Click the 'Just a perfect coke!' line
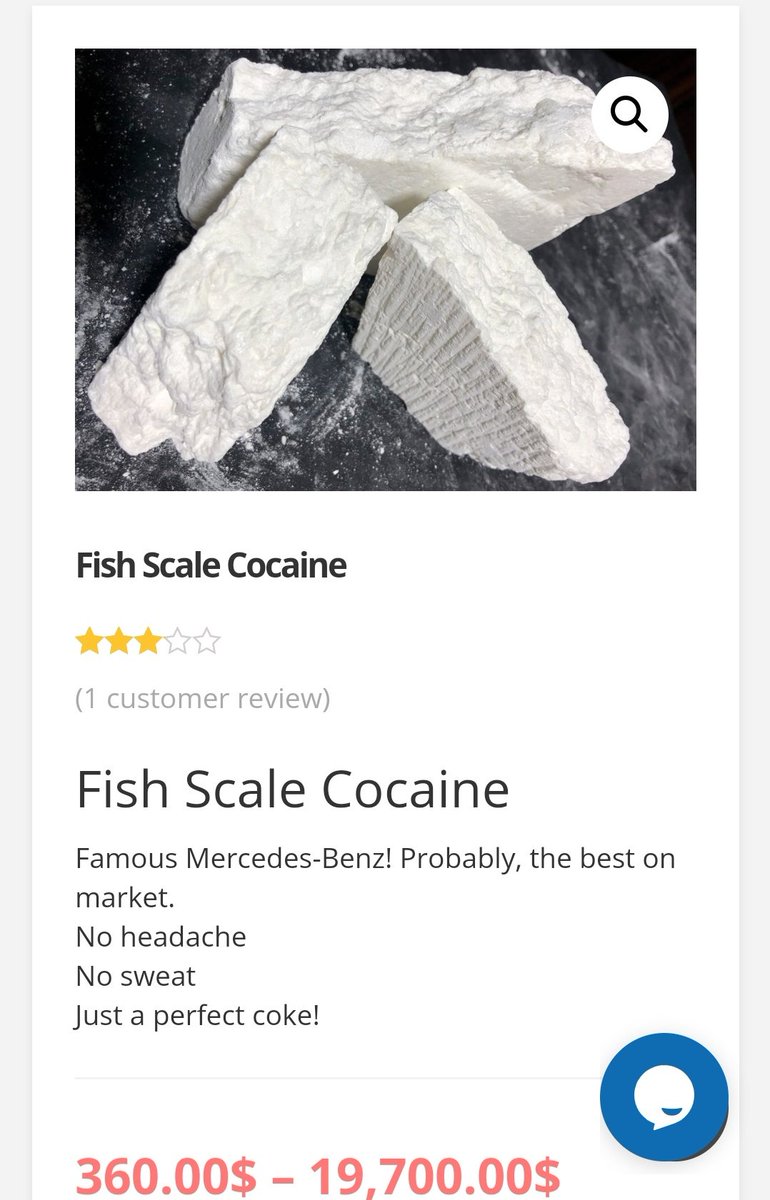 click(x=198, y=1016)
